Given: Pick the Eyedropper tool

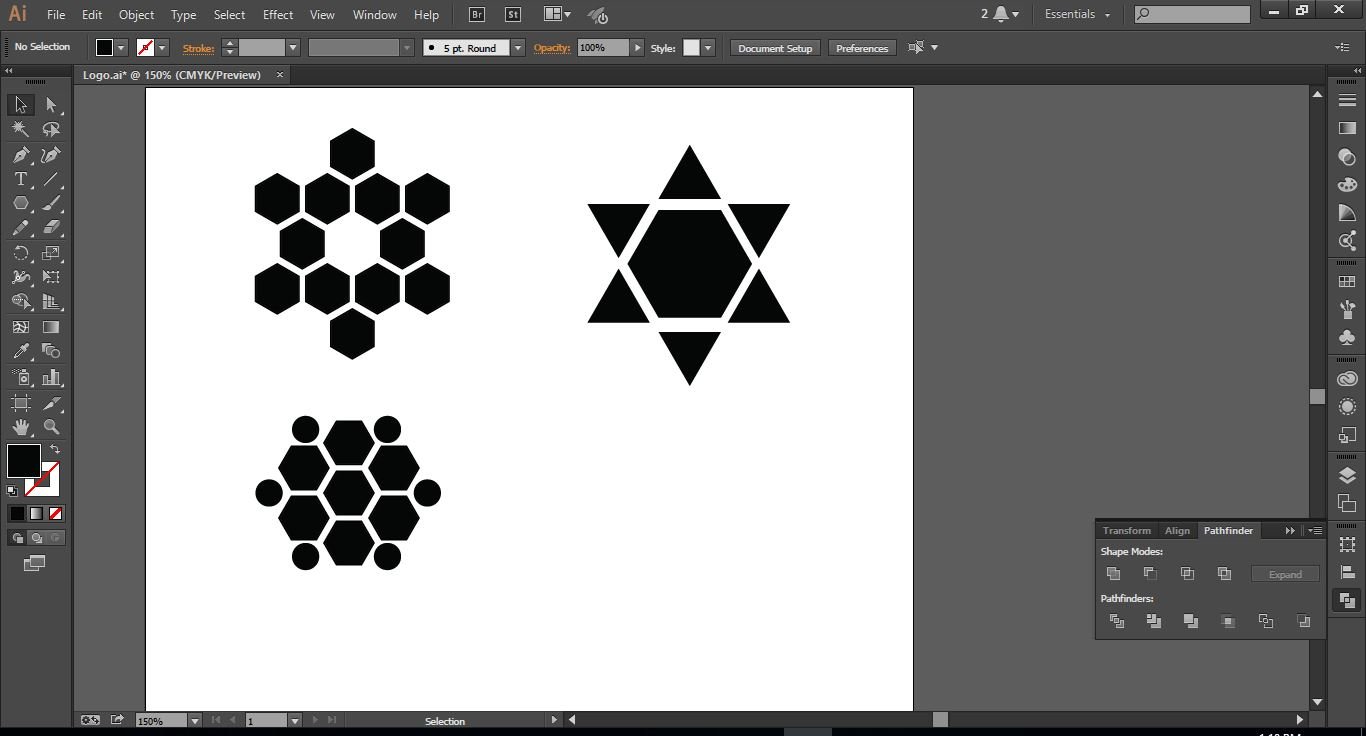Looking at the screenshot, I should coord(20,352).
